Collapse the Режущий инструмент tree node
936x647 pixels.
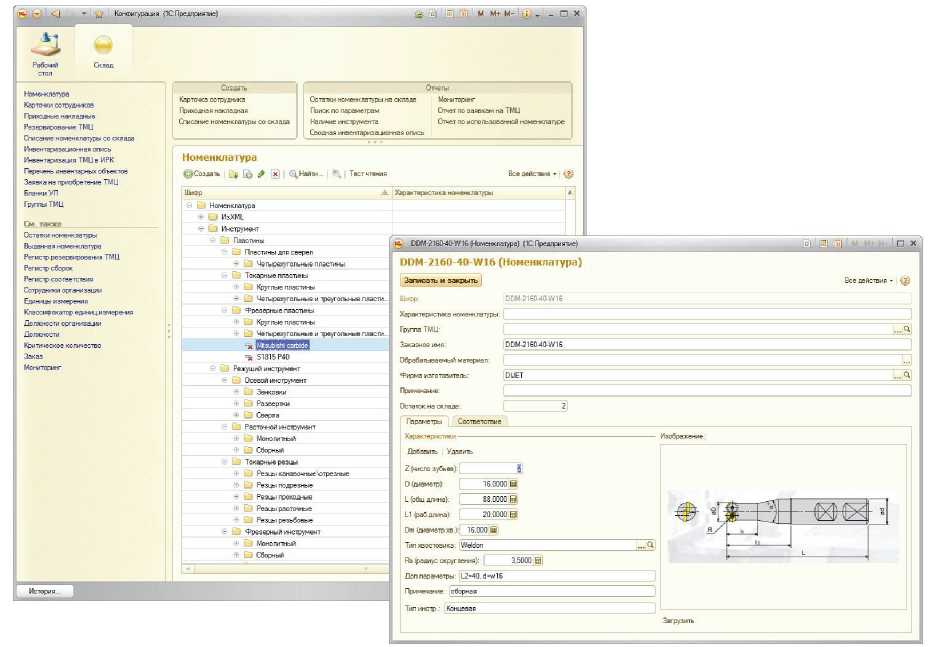click(x=212, y=369)
